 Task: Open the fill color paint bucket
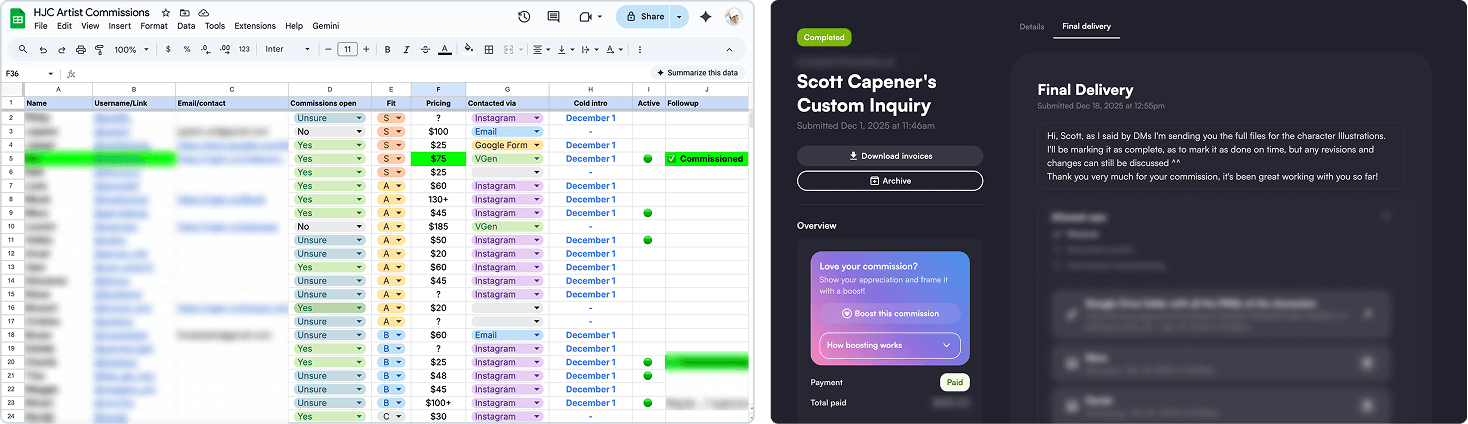pyautogui.click(x=467, y=49)
